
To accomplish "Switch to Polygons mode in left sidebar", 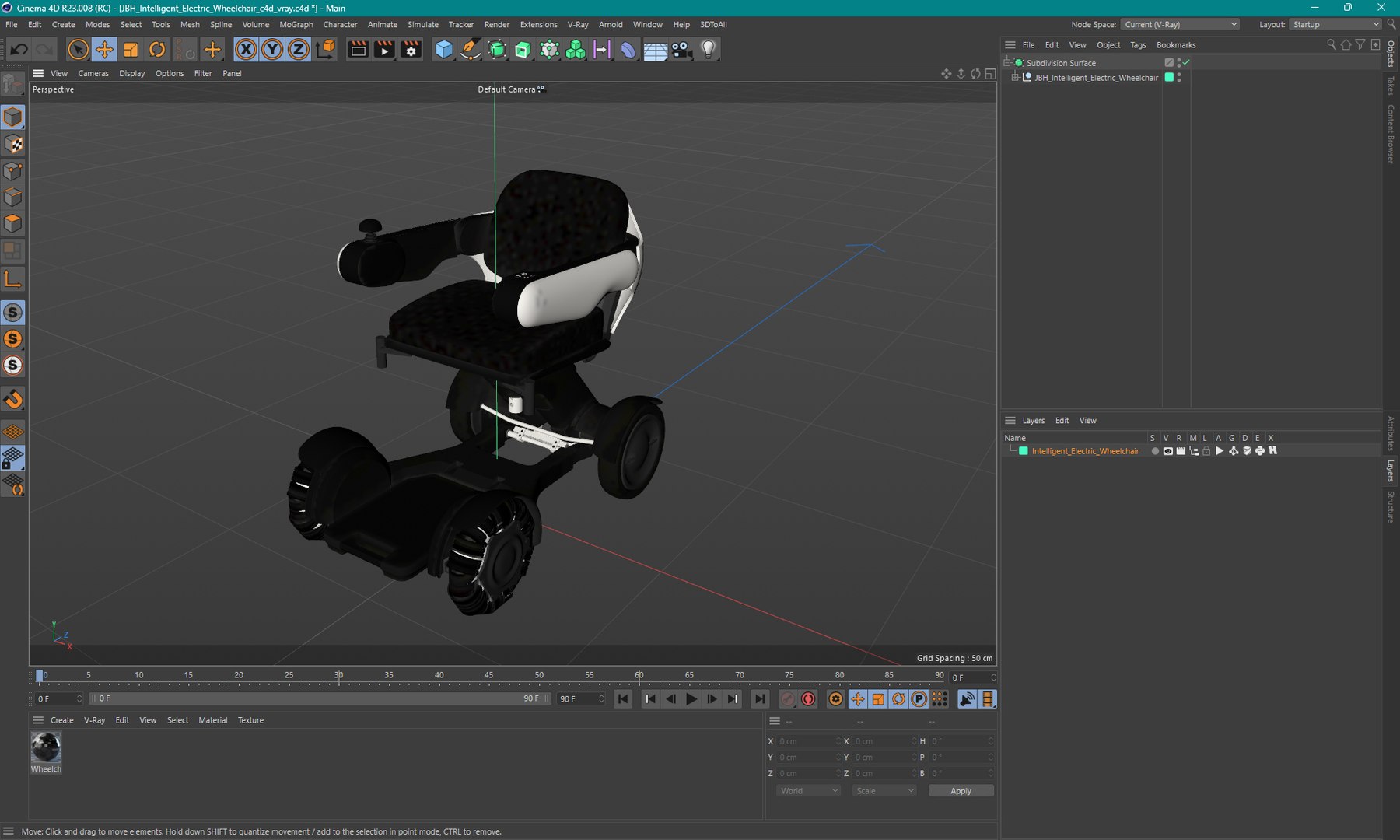I will tap(13, 224).
